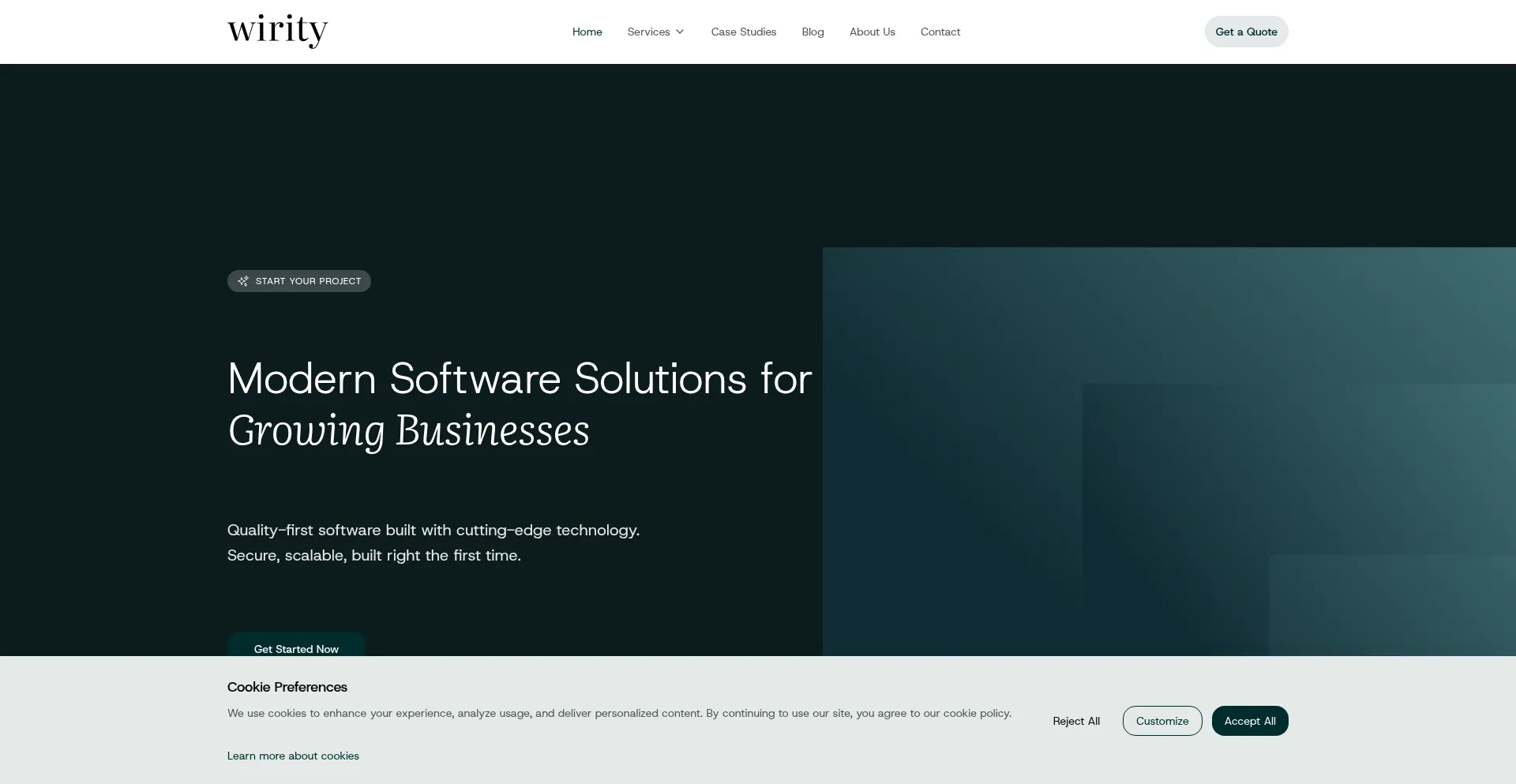
Task: Click the Cookie Preferences heading
Action: pyautogui.click(x=287, y=687)
